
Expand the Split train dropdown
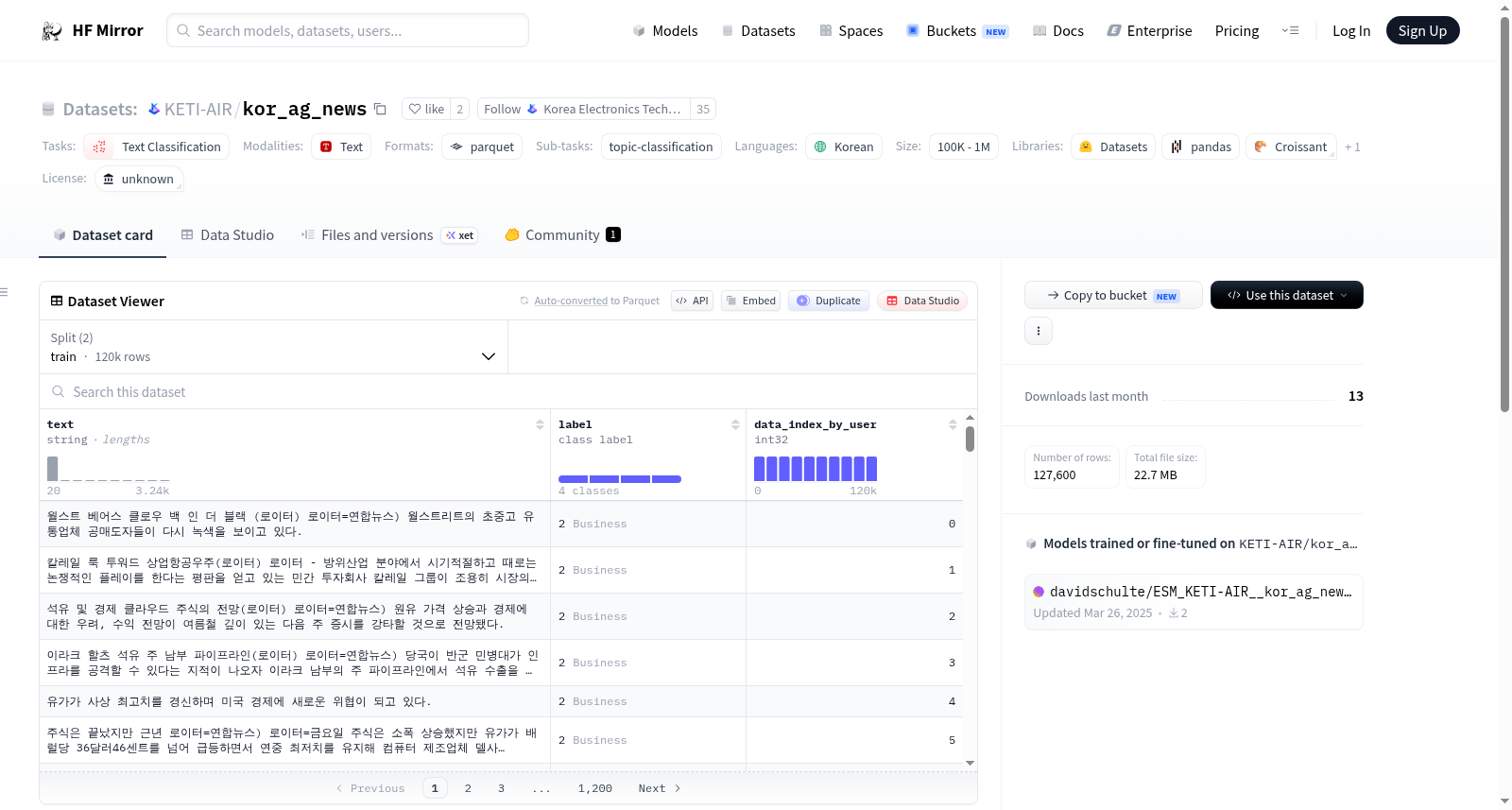273,347
